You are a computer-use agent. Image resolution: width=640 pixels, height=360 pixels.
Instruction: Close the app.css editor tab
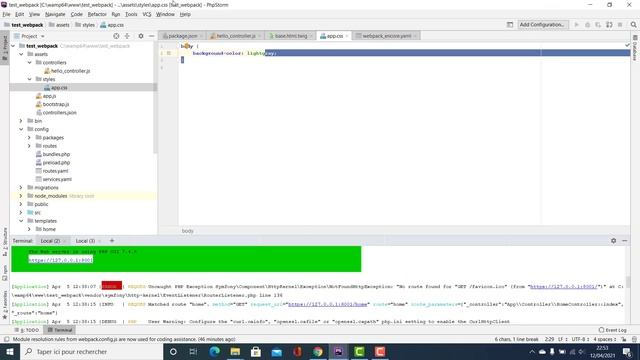[x=347, y=36]
